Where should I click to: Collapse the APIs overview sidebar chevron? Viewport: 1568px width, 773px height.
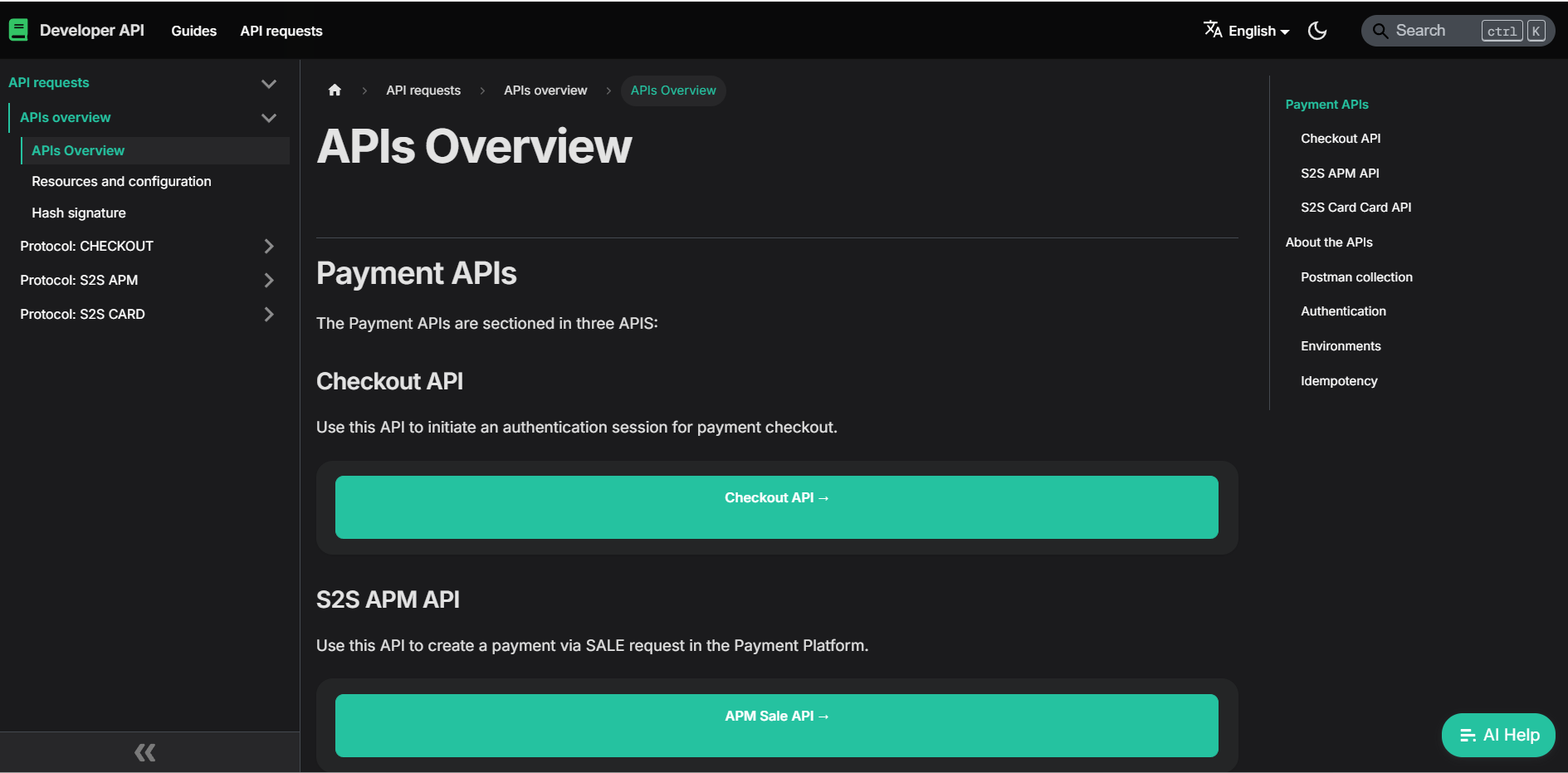tap(269, 118)
